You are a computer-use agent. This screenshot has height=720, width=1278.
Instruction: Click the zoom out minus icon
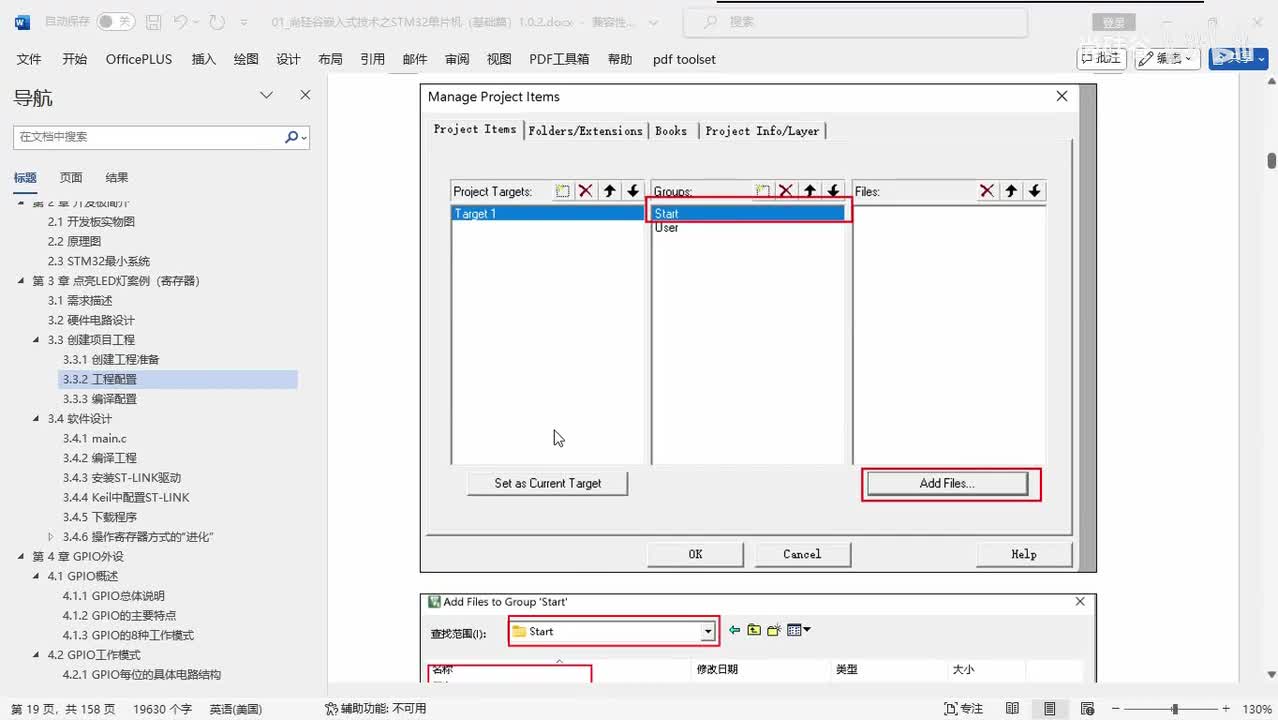click(x=1116, y=709)
